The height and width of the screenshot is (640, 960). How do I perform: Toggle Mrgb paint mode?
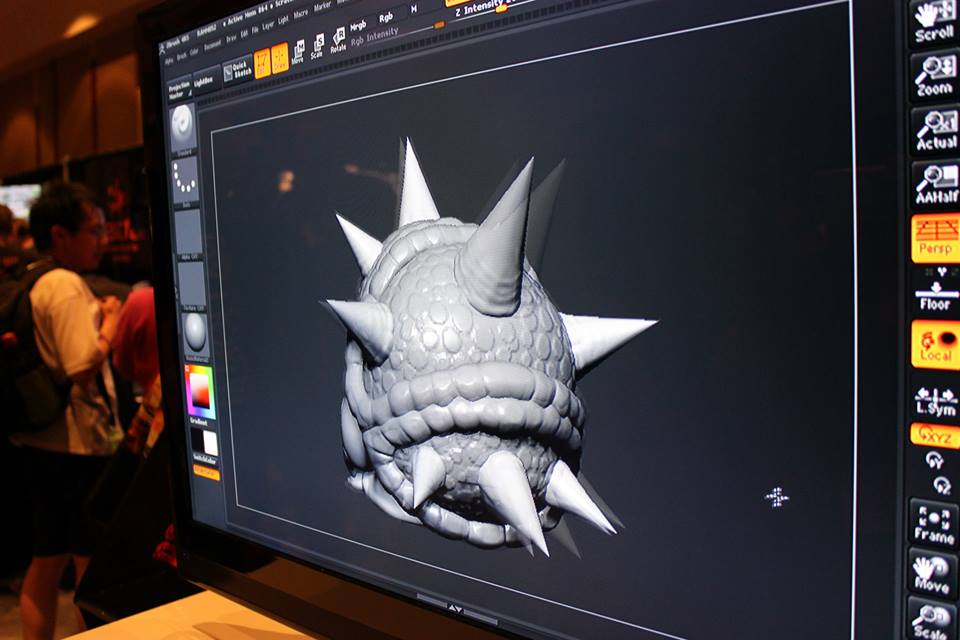pyautogui.click(x=358, y=26)
